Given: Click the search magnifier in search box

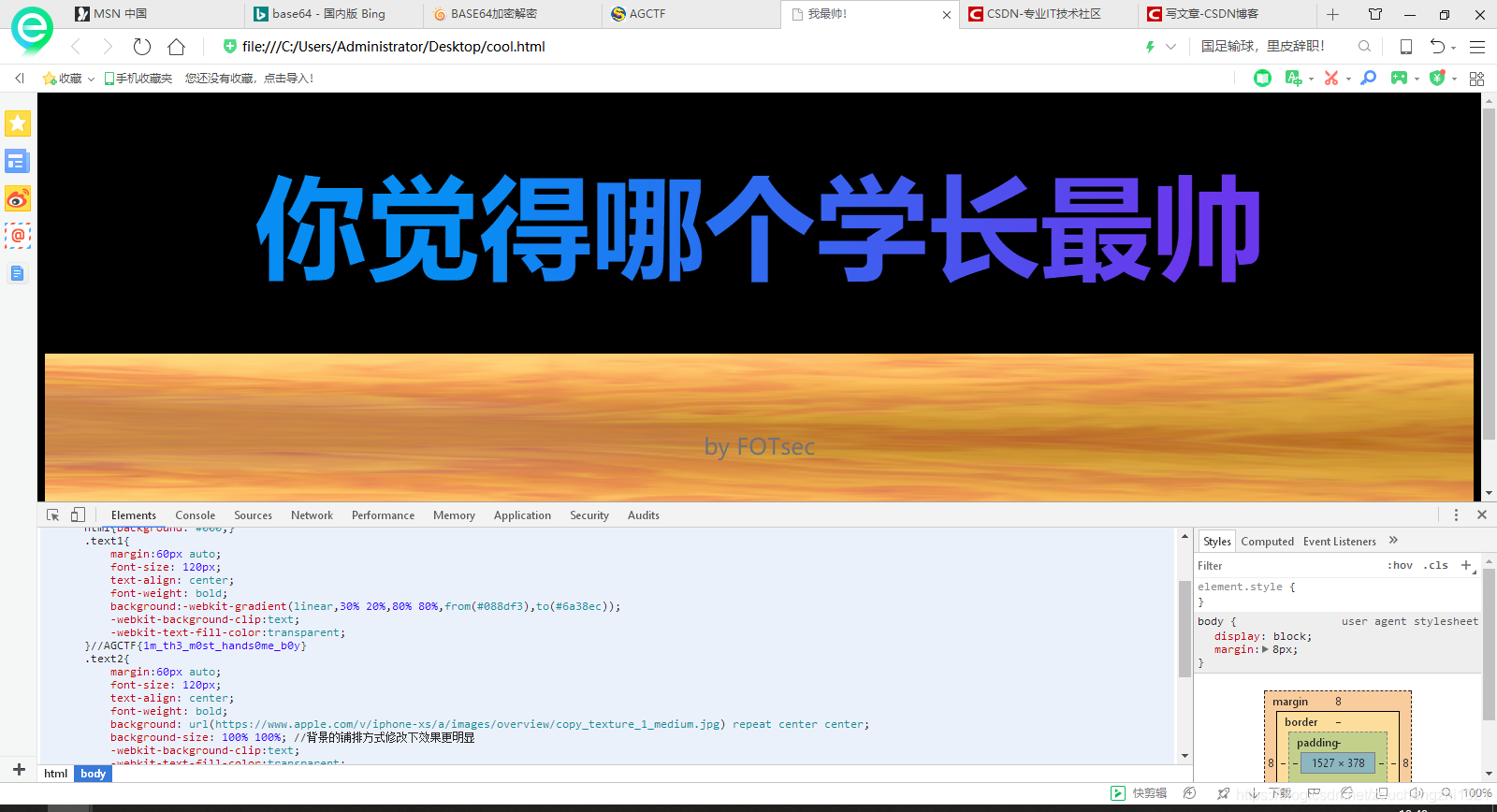Looking at the screenshot, I should click(x=1364, y=47).
